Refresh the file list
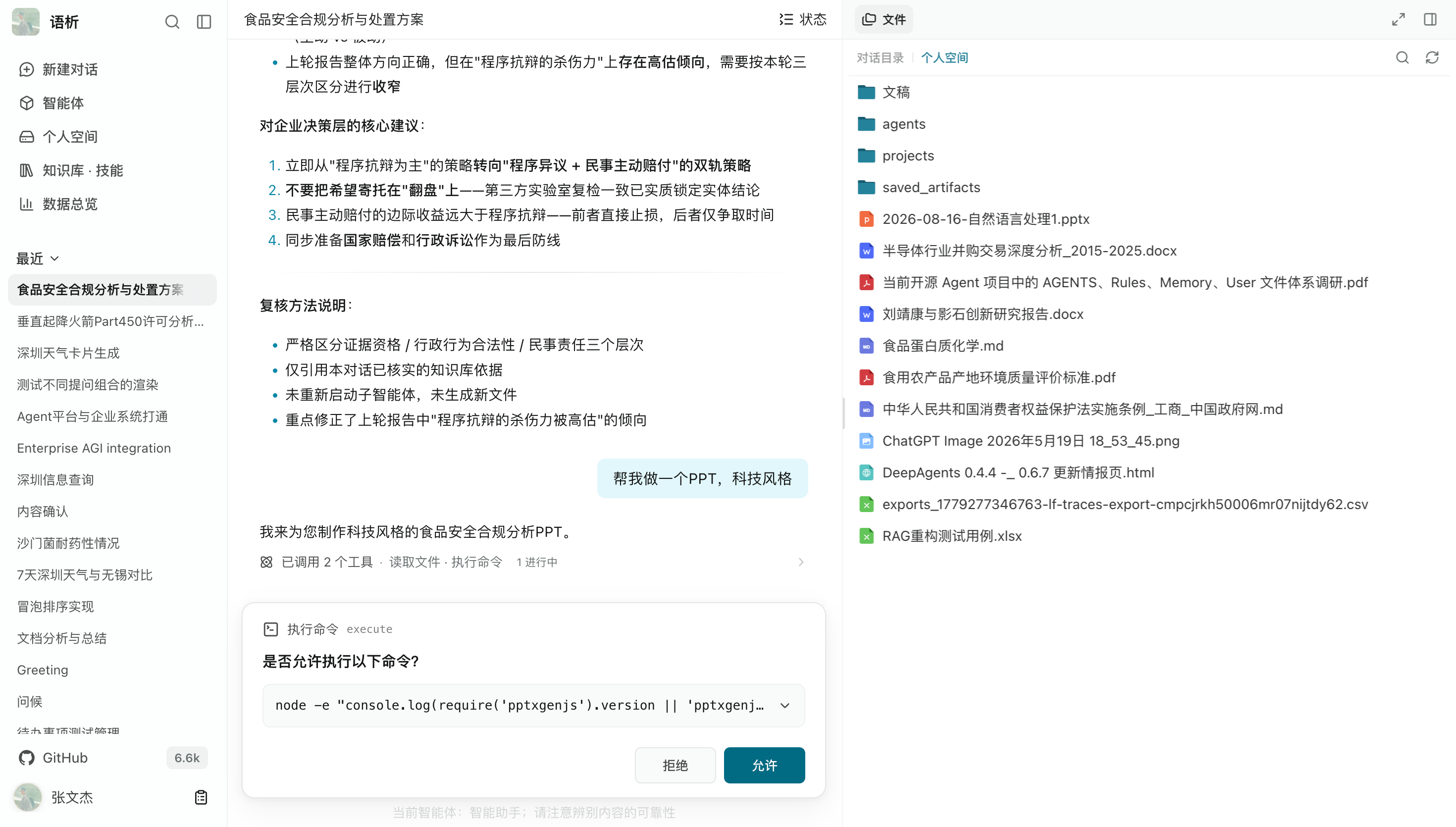1456x827 pixels. tap(1432, 57)
